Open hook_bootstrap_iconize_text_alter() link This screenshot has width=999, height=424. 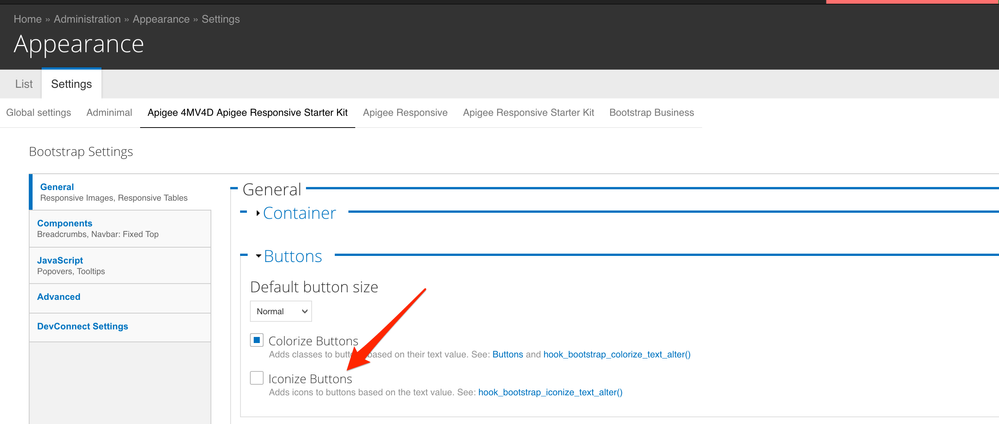point(550,392)
